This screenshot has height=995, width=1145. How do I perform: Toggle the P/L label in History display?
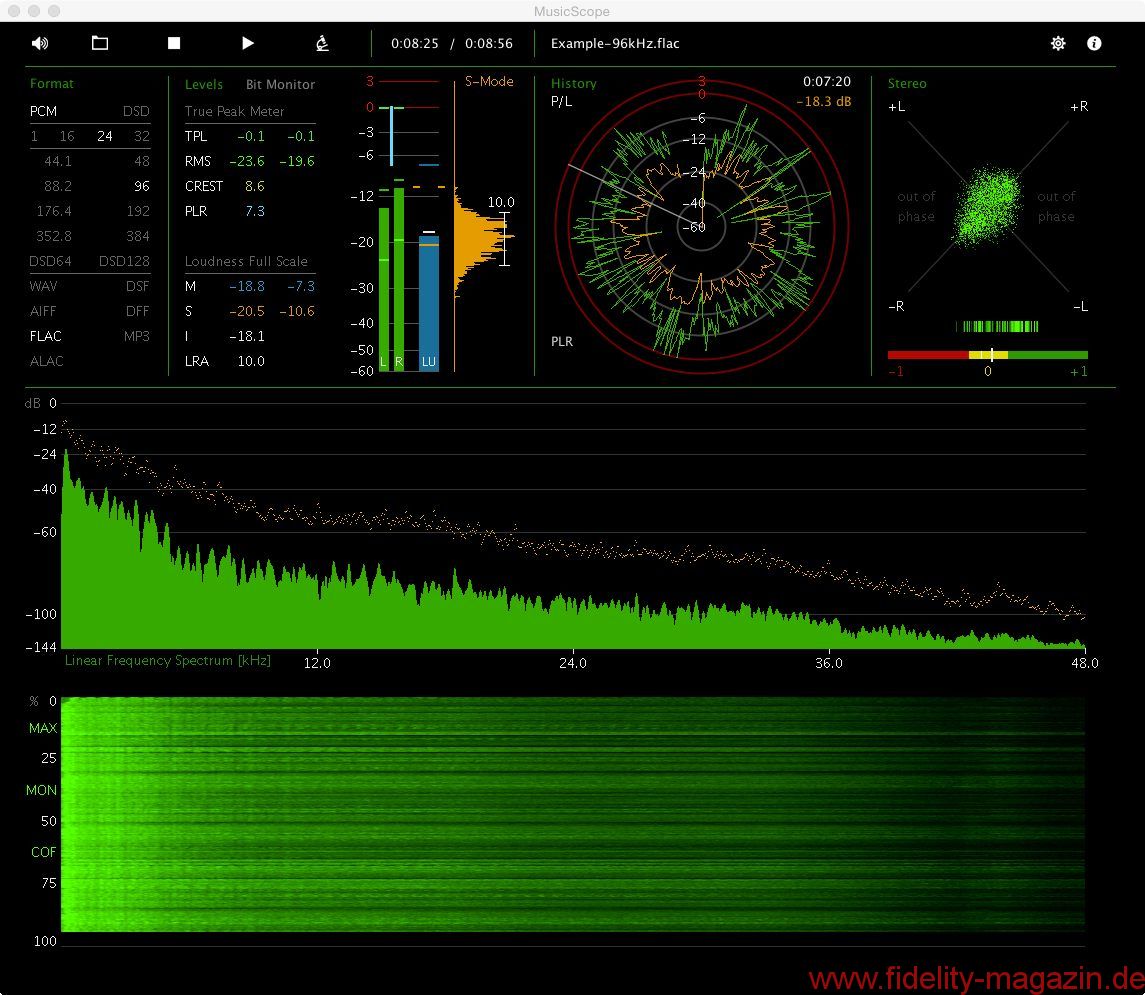tap(562, 102)
